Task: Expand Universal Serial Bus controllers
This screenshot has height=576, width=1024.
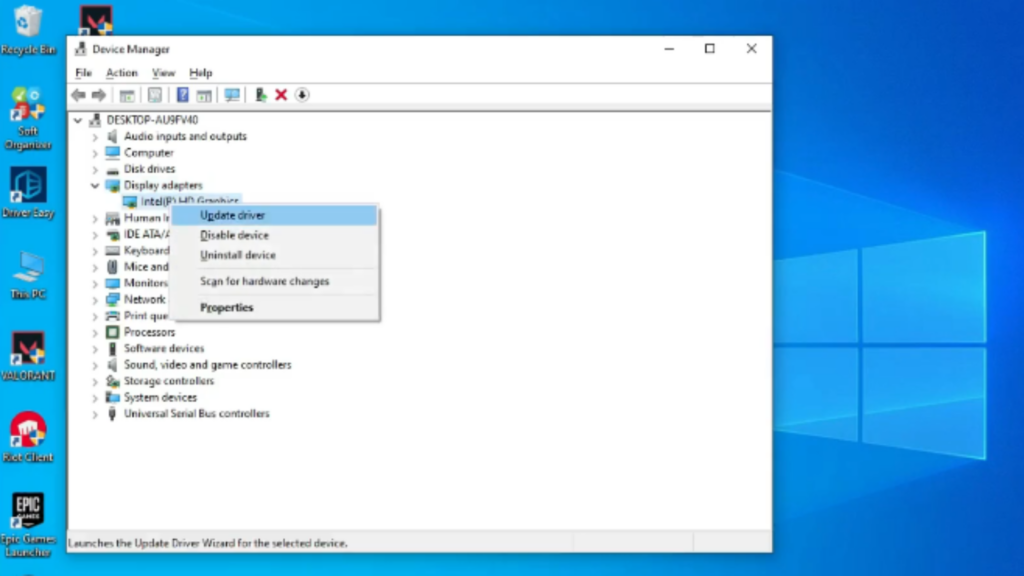Action: coord(95,413)
